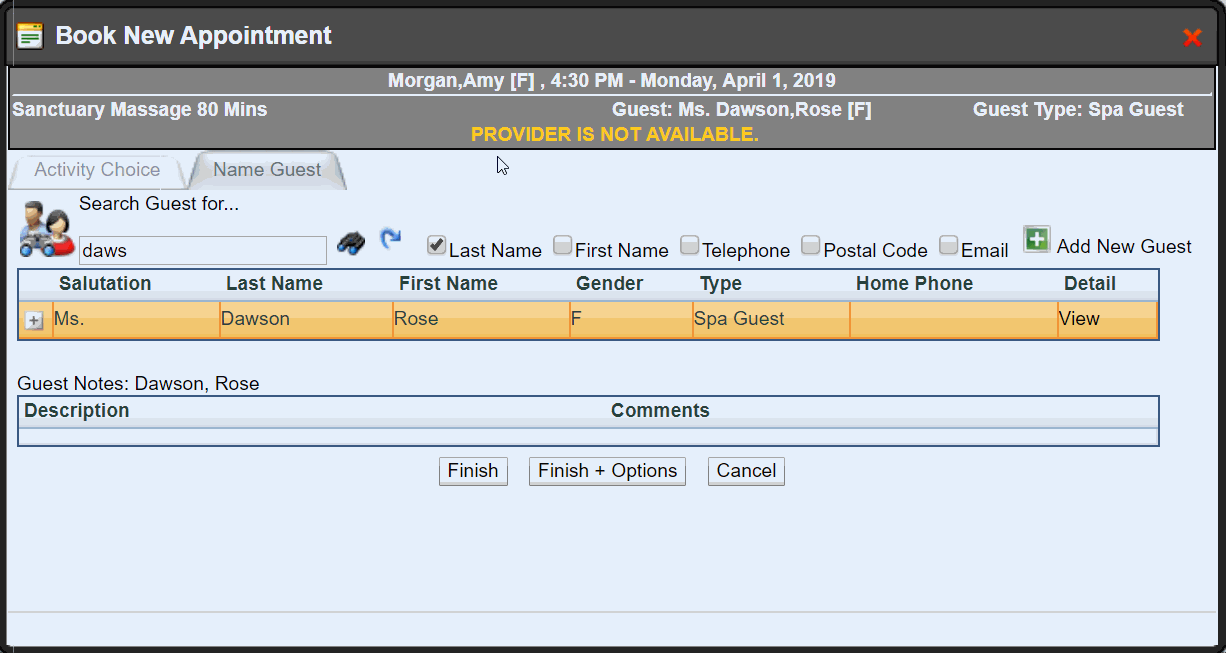Screen dimensions: 1226x653
Task: Click the Sanctuary Massage 80 Mins text
Action: [140, 110]
